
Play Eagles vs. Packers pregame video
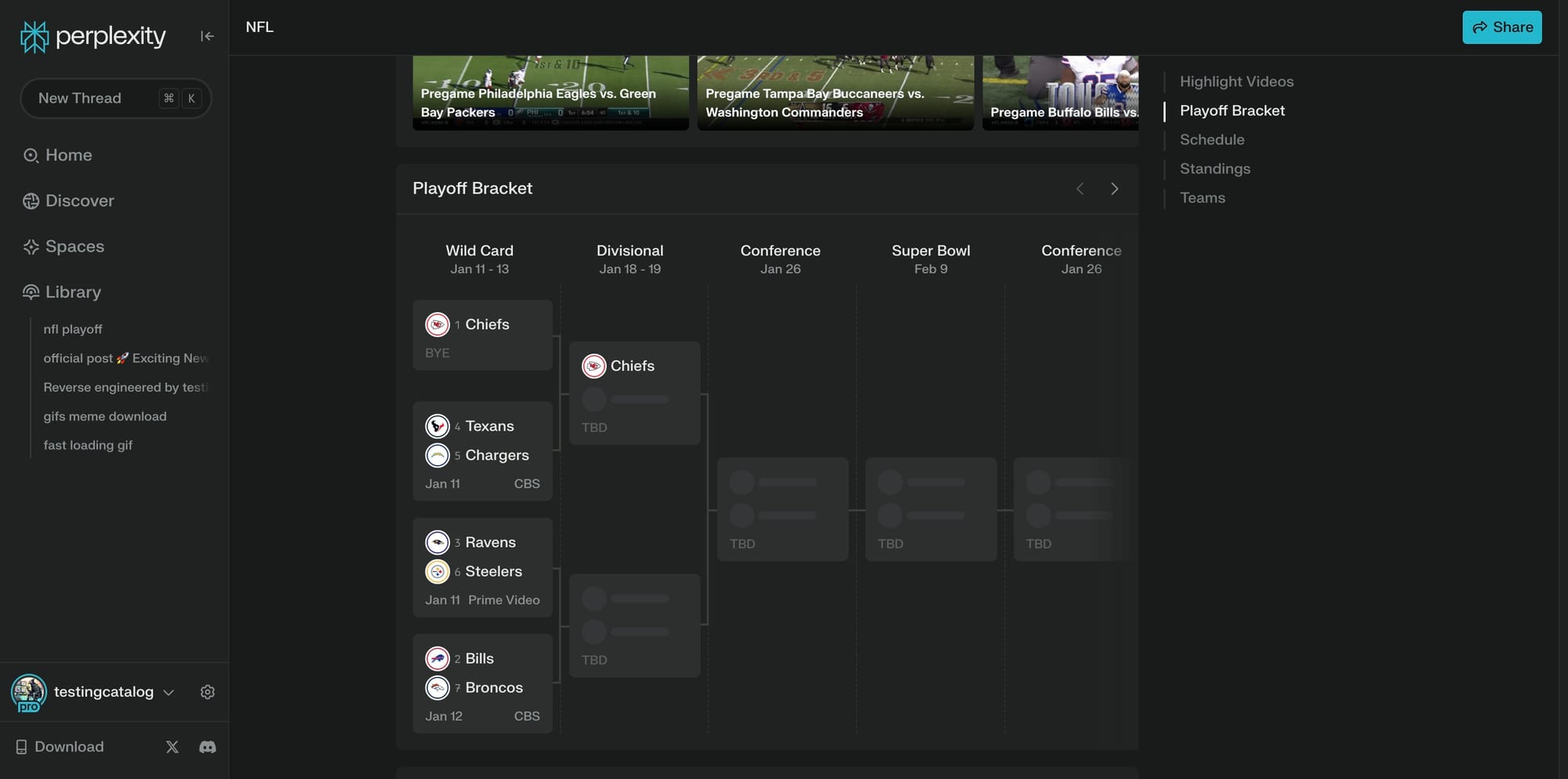550,93
